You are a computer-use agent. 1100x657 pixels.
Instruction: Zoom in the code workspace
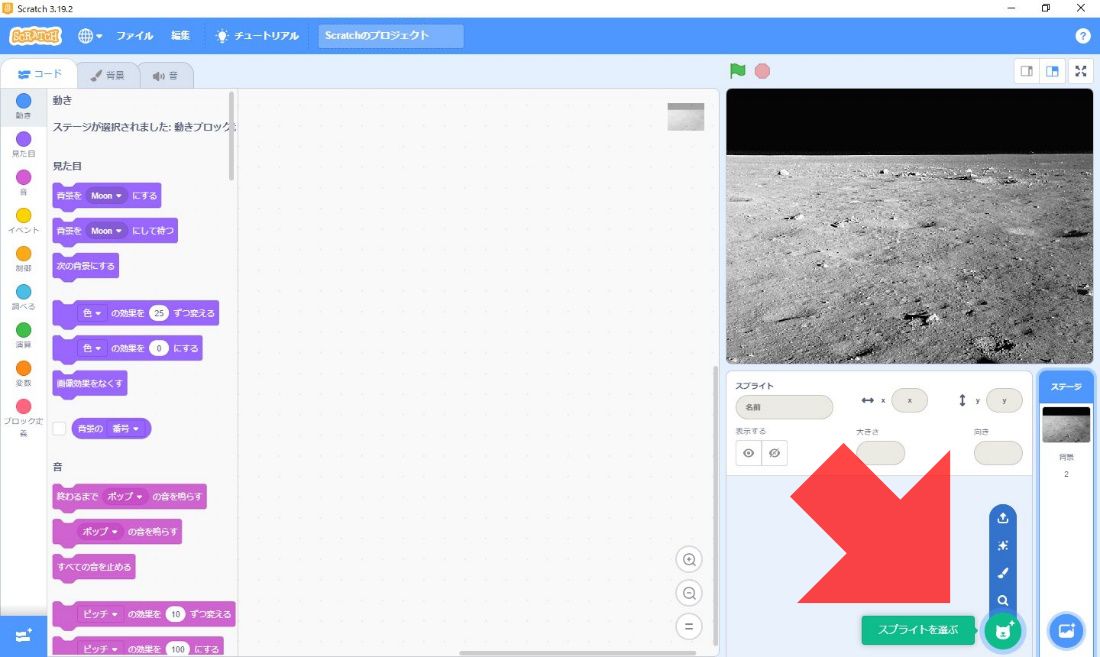[689, 560]
